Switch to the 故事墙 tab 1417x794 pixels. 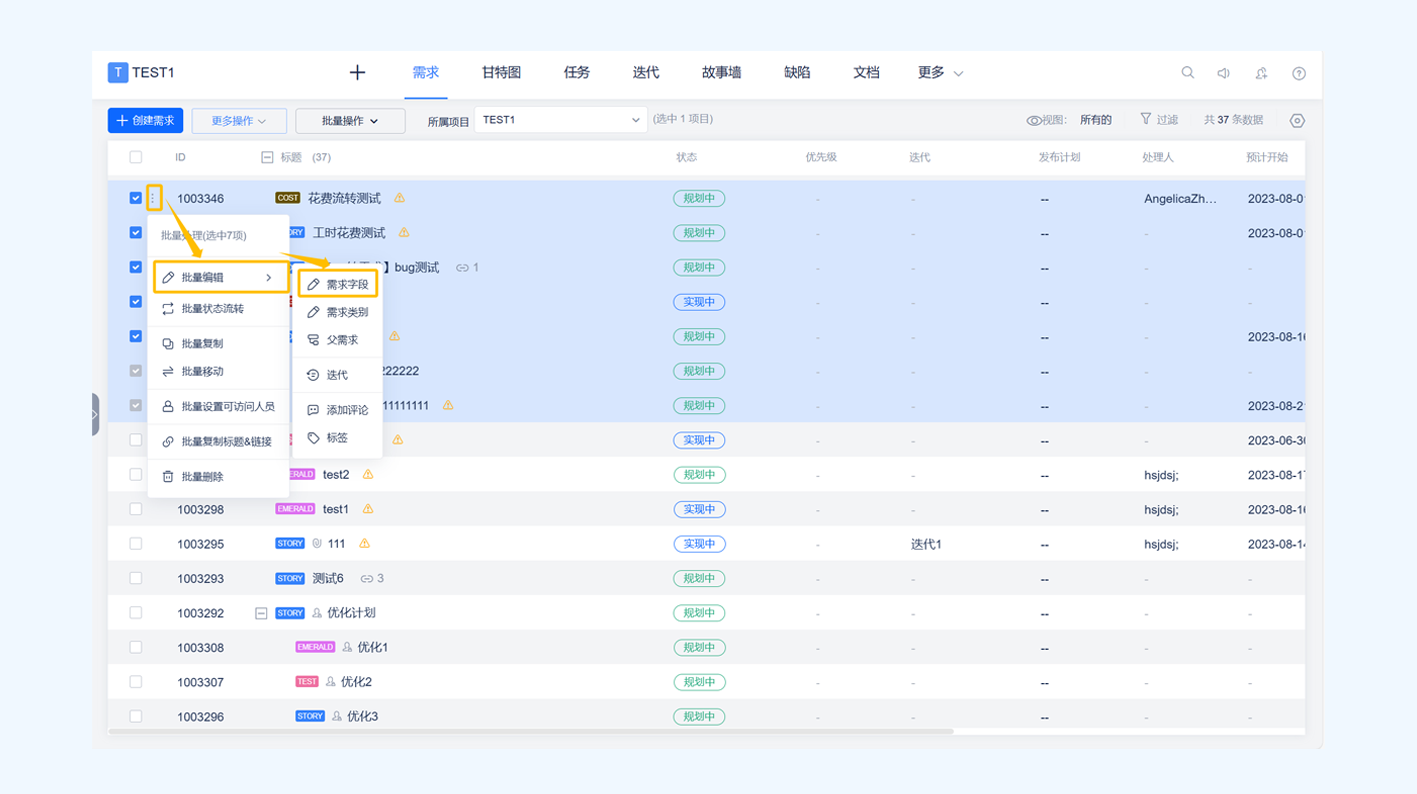[721, 72]
